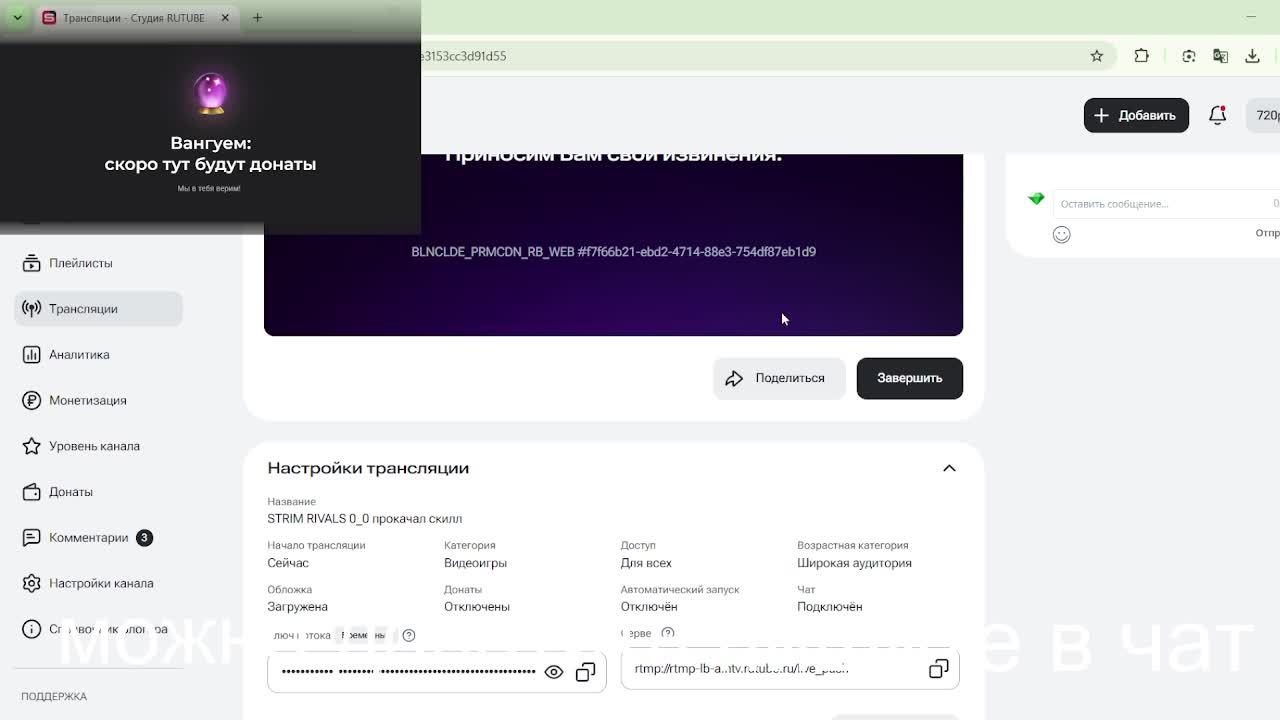The height and width of the screenshot is (720, 1280).
Task: Open the Монетизация sidebar section
Action: point(98,400)
